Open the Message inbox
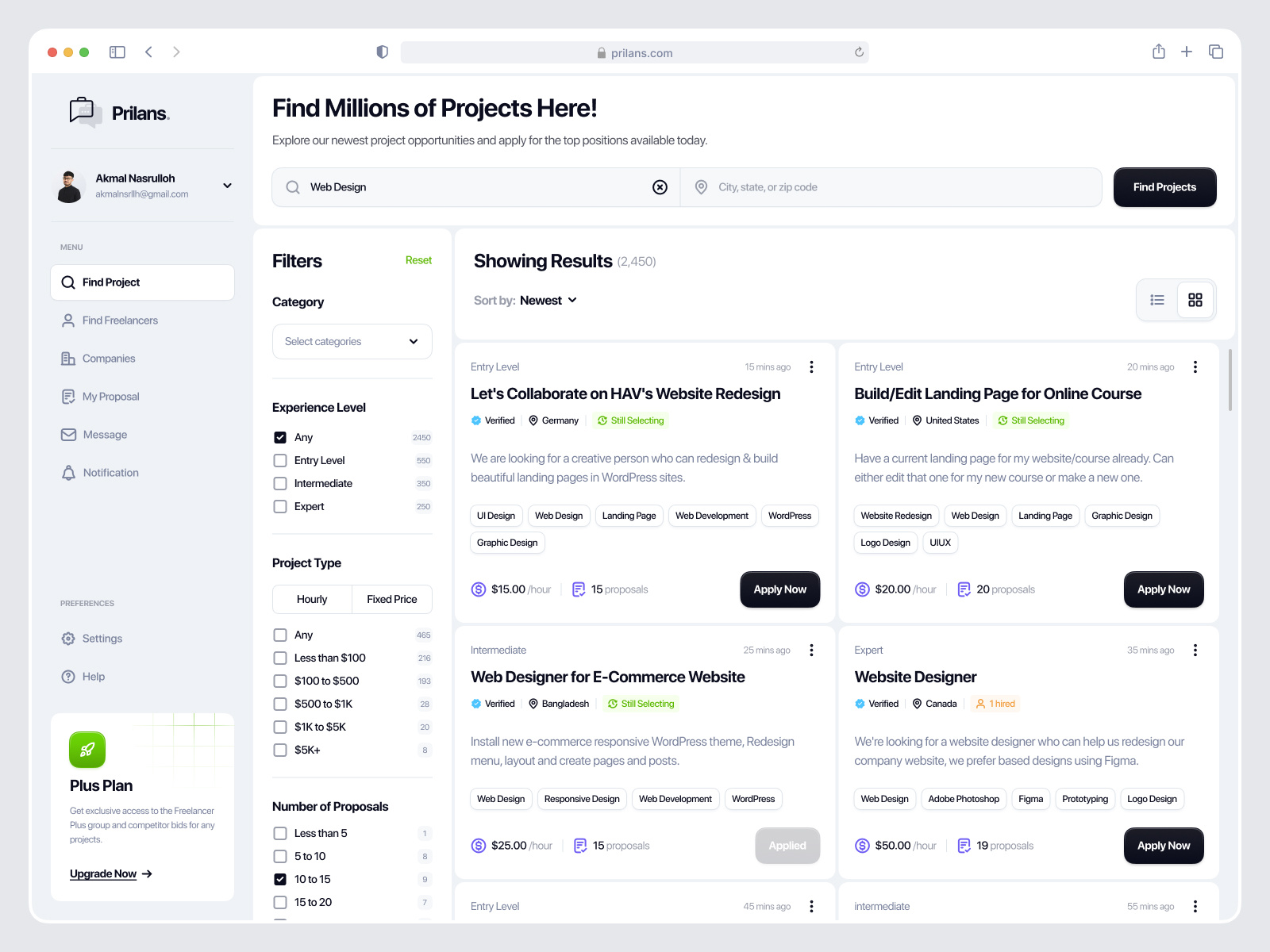This screenshot has height=952, width=1270. tap(104, 434)
